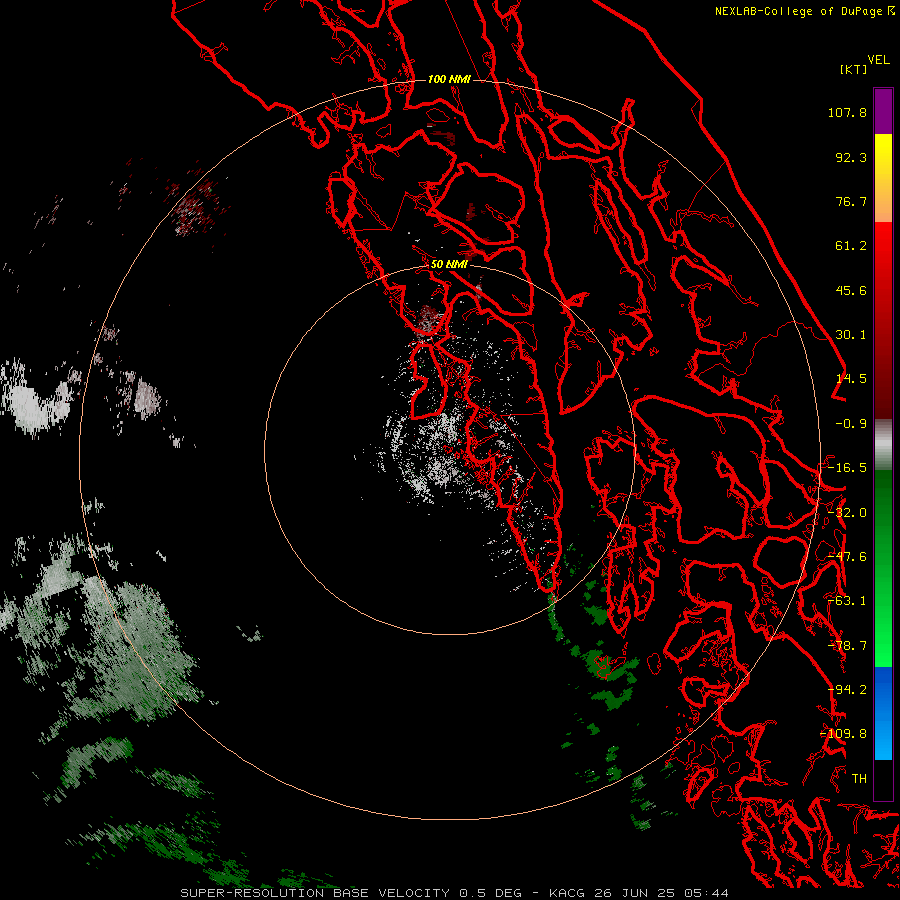Click the VEL label above color scale
Image resolution: width=900 pixels, height=900 pixels.
tap(878, 60)
